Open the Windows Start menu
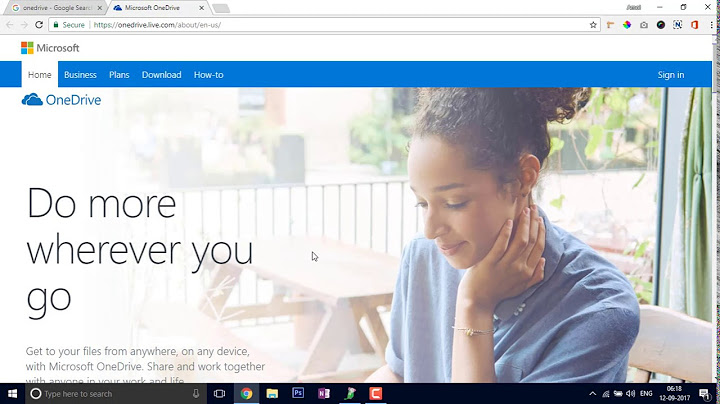Image resolution: width=720 pixels, height=404 pixels. point(12,393)
